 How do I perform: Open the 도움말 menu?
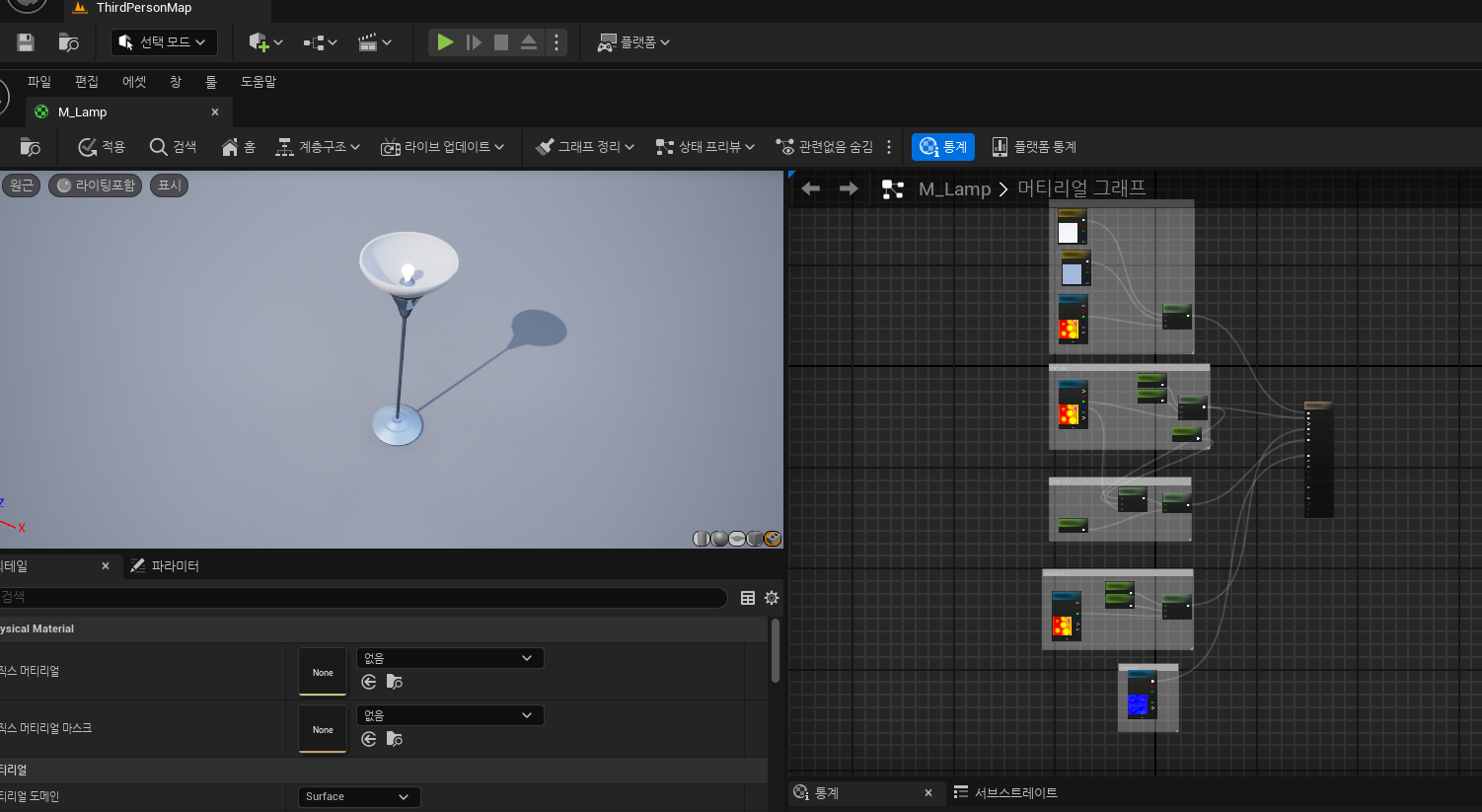coord(259,82)
